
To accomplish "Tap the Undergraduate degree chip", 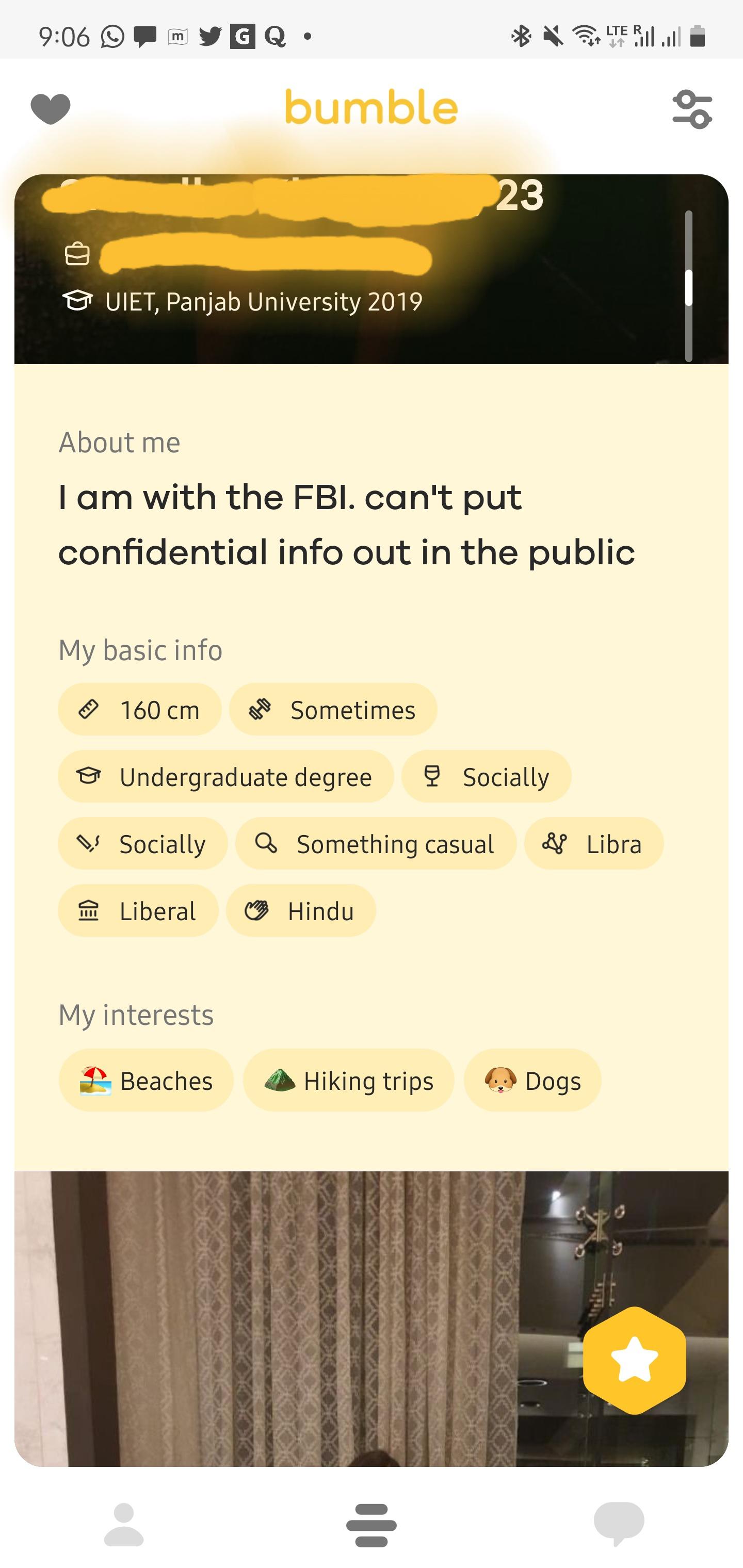I will click(225, 777).
